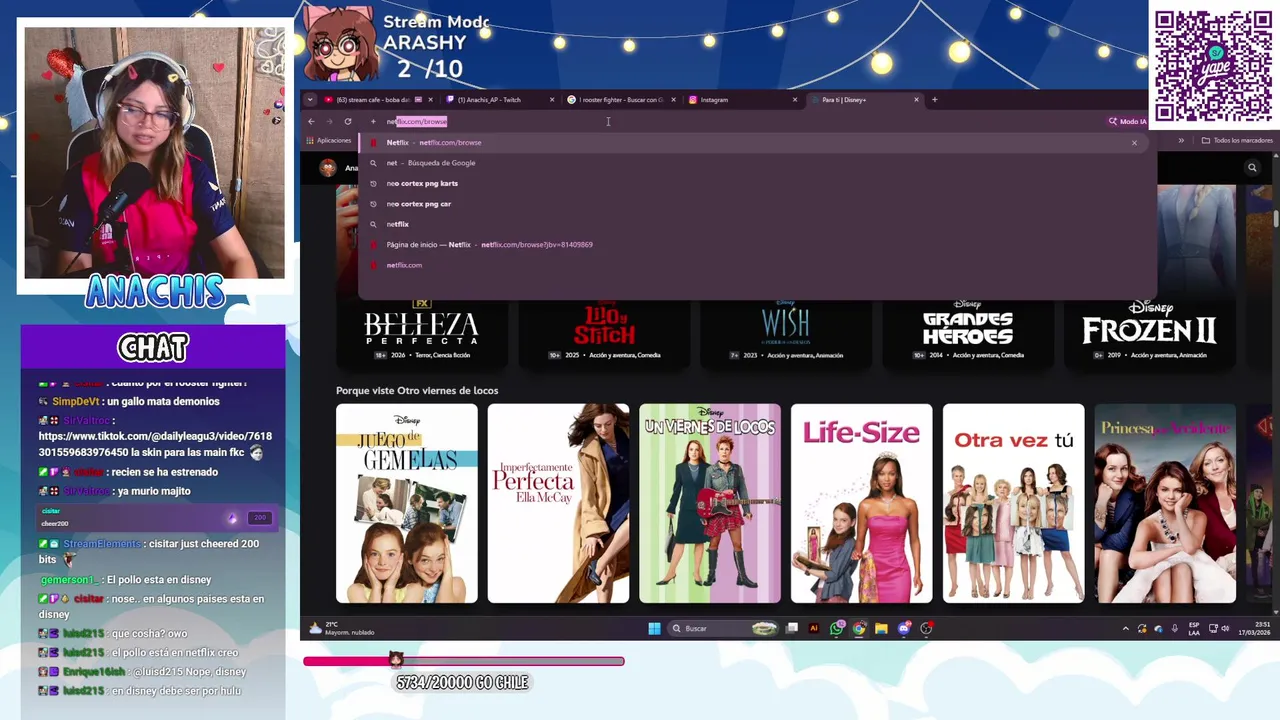Click the address bar showing netflix.com/browse
Viewport: 1280px width, 720px height.
(730, 121)
